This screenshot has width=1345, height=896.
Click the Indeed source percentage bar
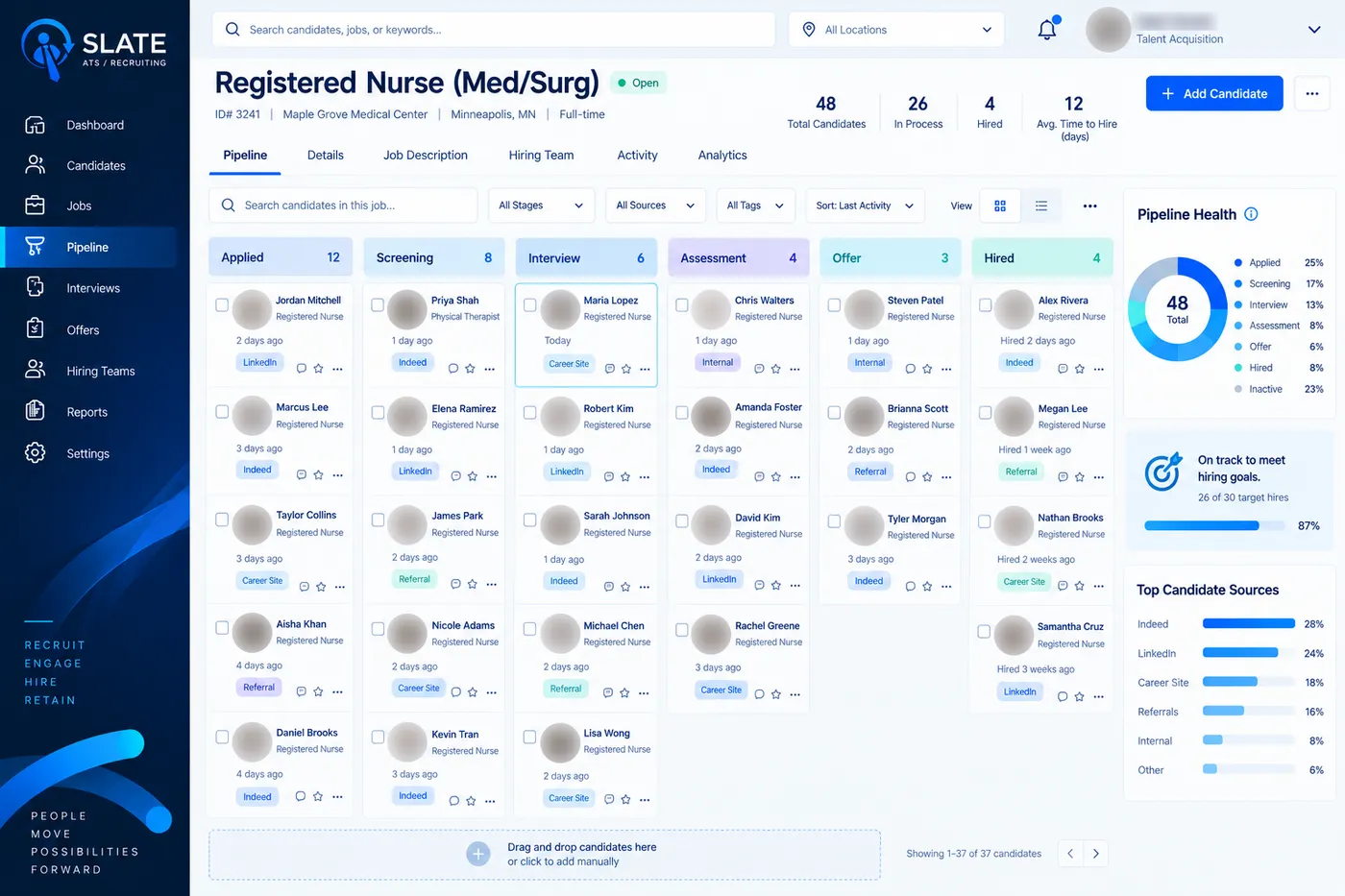[1249, 624]
